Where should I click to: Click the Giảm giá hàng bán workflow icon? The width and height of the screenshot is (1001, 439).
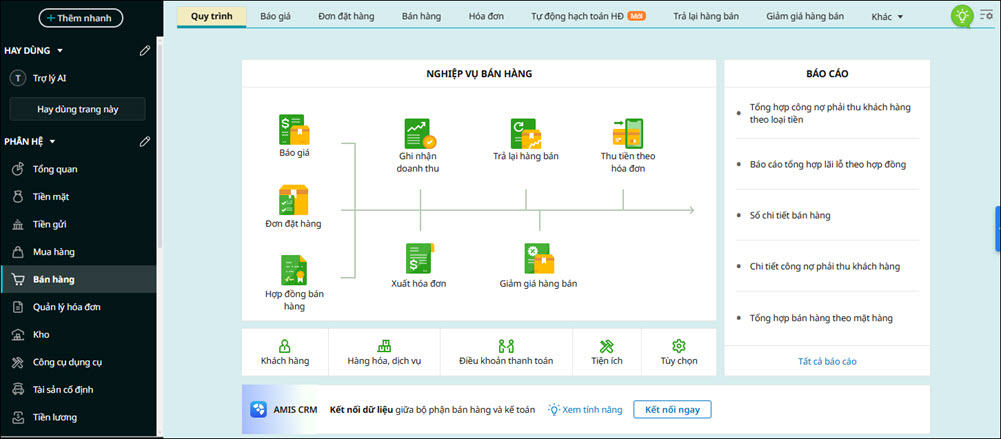[538, 259]
